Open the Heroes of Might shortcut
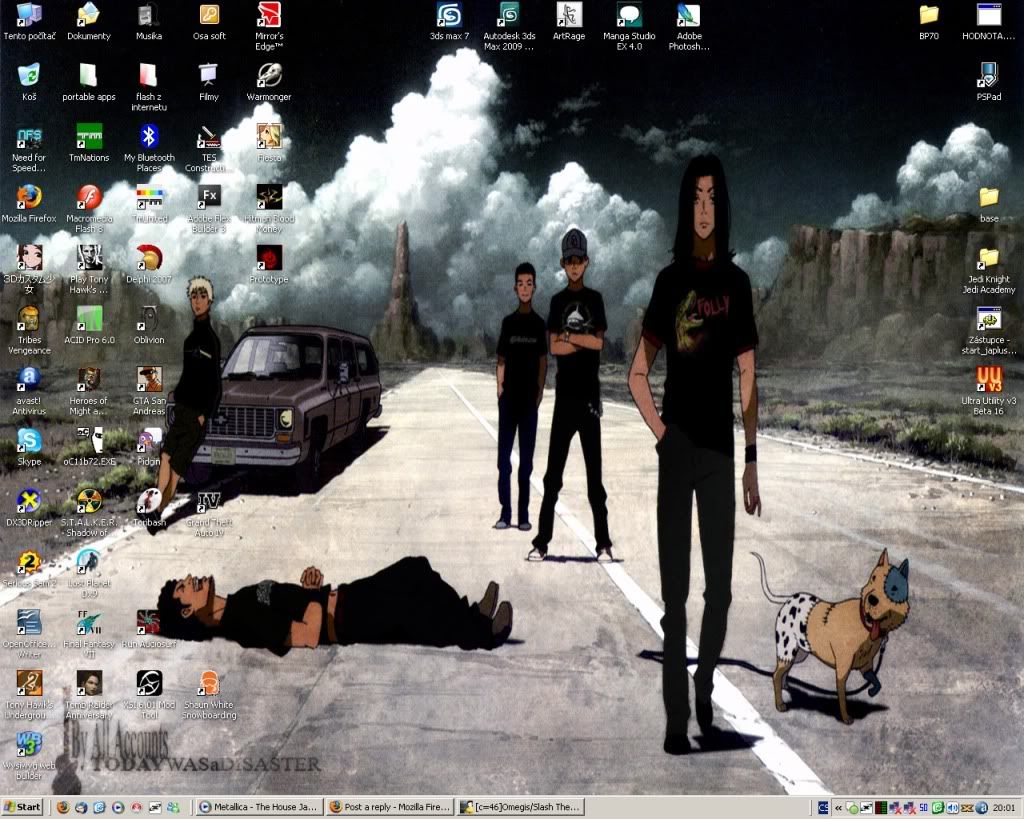The image size is (1024, 819). coord(89,392)
